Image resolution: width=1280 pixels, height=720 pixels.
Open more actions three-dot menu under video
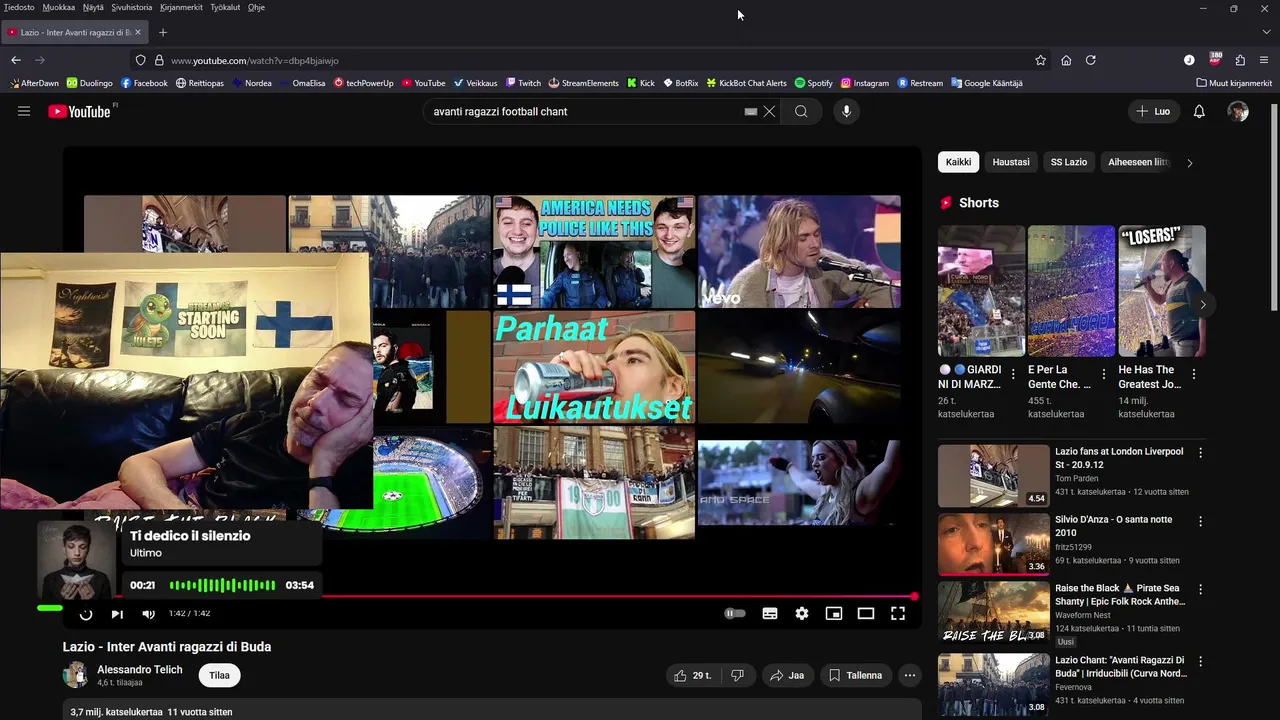point(909,675)
